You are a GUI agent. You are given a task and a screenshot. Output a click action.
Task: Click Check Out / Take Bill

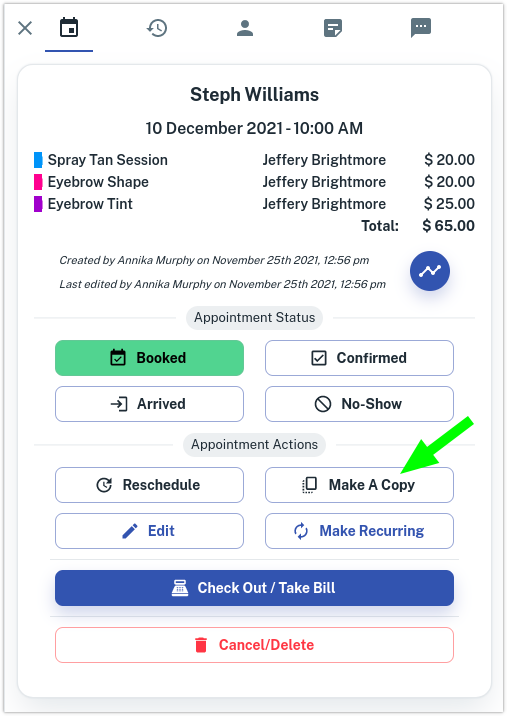pos(254,588)
